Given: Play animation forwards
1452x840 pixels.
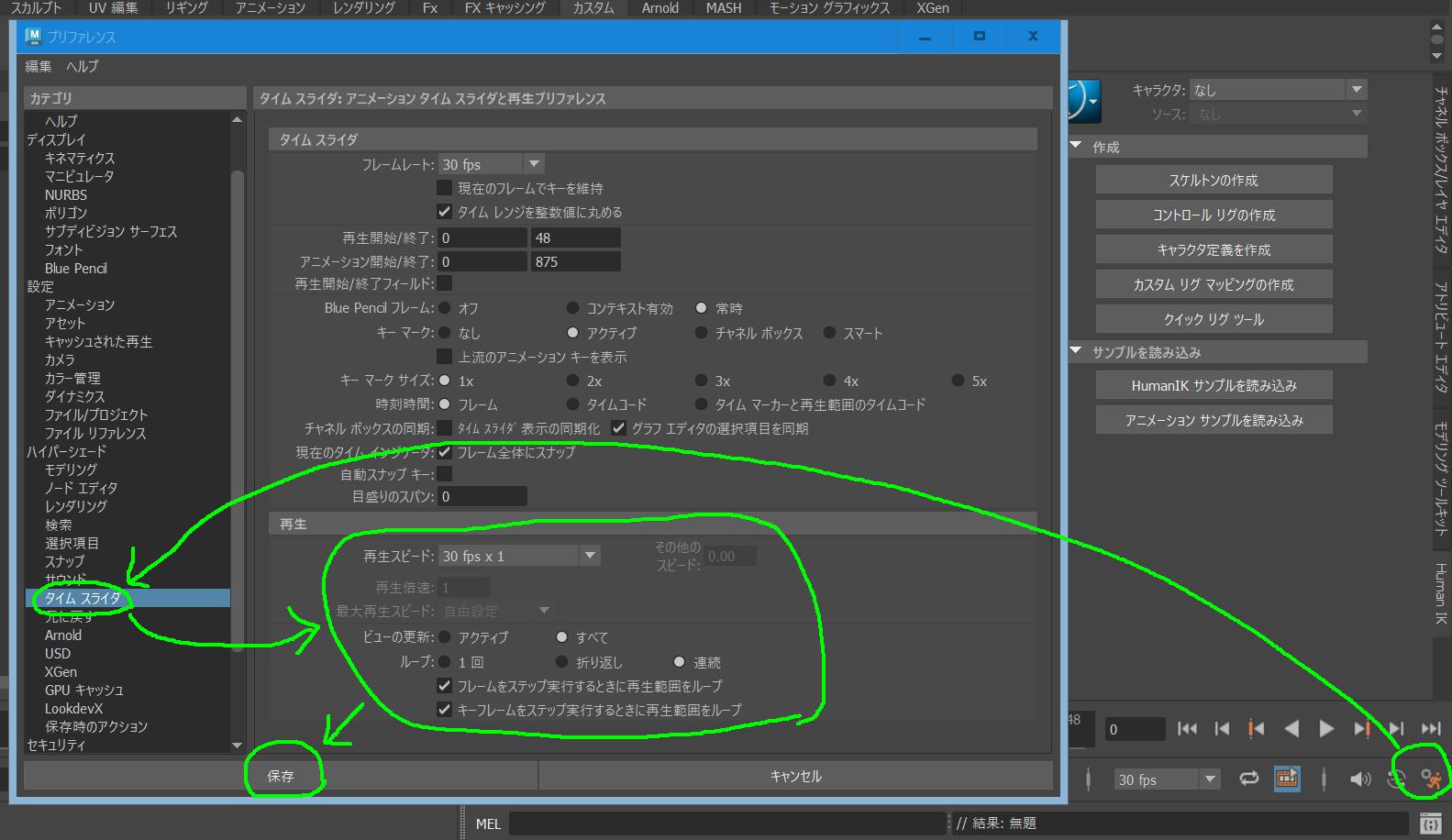Looking at the screenshot, I should click(1326, 729).
